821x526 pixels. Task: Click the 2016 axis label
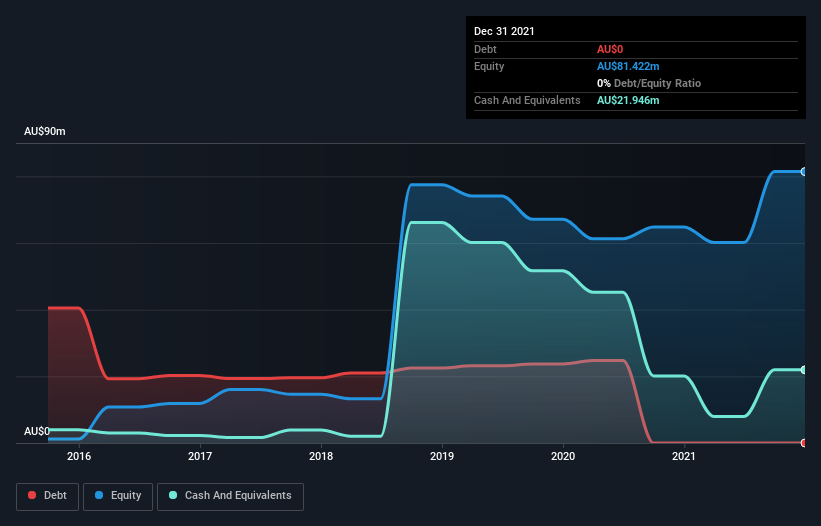[x=79, y=456]
